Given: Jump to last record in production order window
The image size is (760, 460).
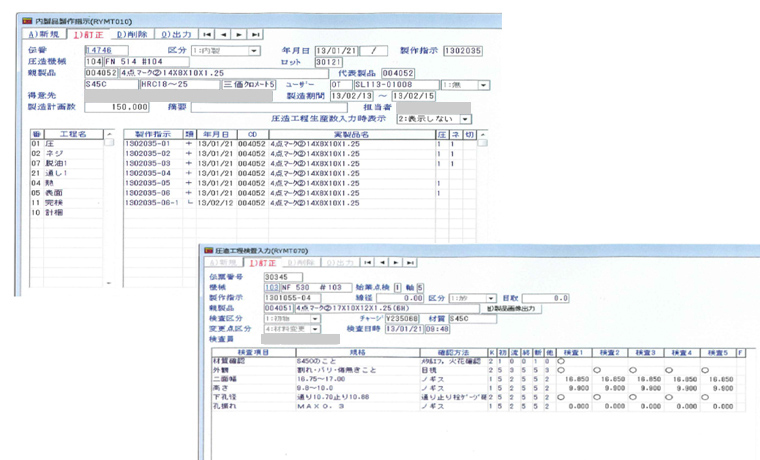Looking at the screenshot, I should point(258,33).
